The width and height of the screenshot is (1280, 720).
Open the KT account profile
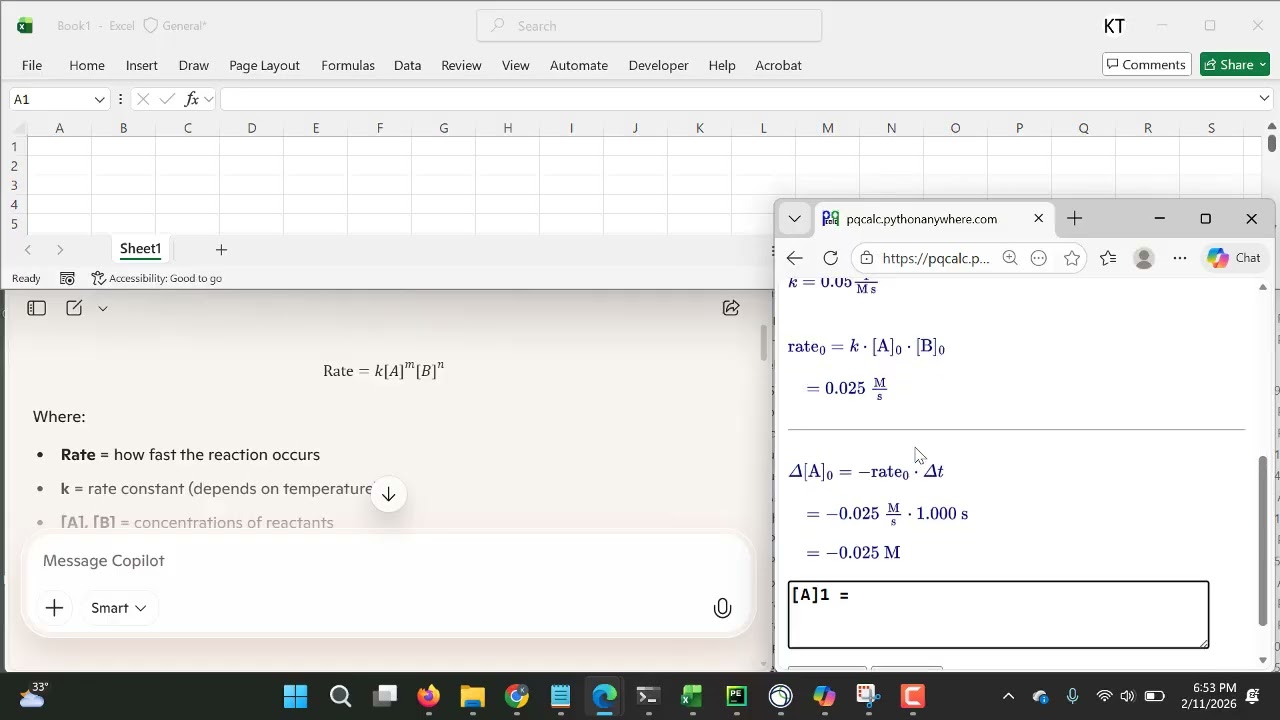point(1114,26)
